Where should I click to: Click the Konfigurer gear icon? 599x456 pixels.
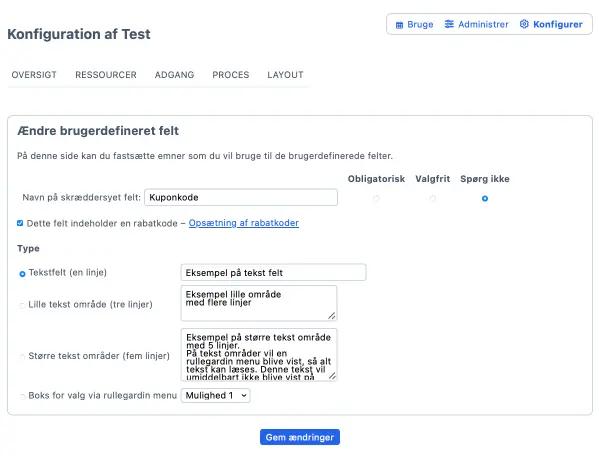click(x=524, y=24)
